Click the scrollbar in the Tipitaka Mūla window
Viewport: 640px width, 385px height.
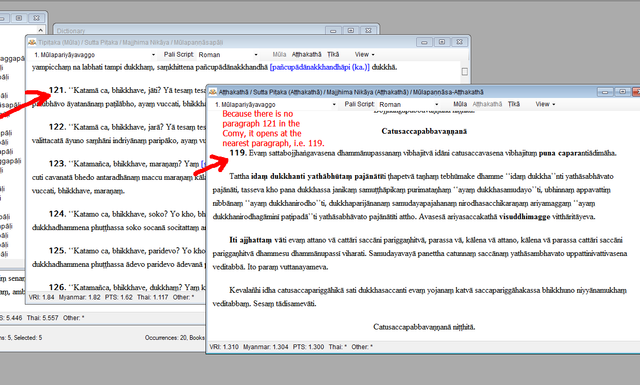(464, 72)
